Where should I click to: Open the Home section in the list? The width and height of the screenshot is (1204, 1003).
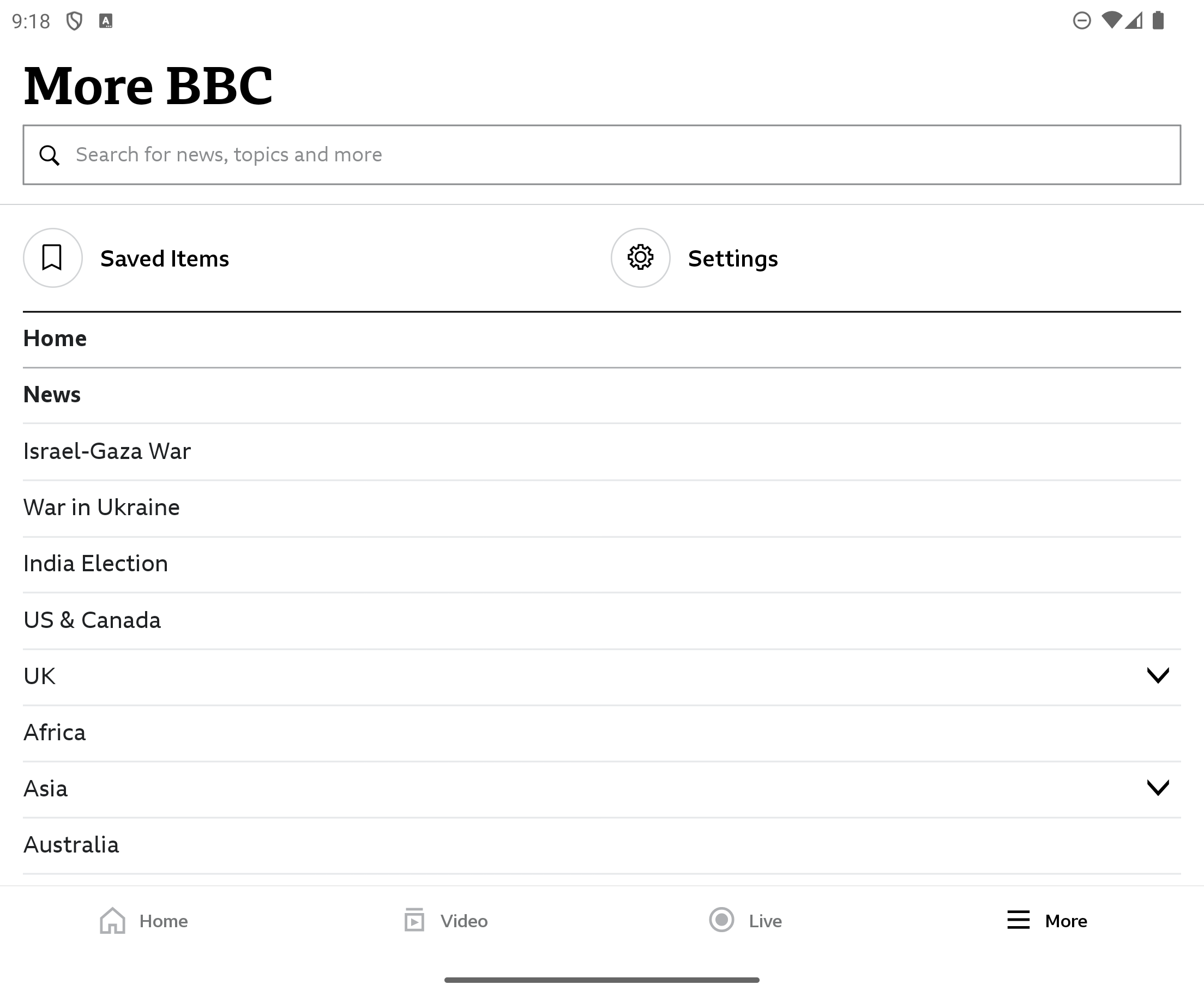click(602, 339)
